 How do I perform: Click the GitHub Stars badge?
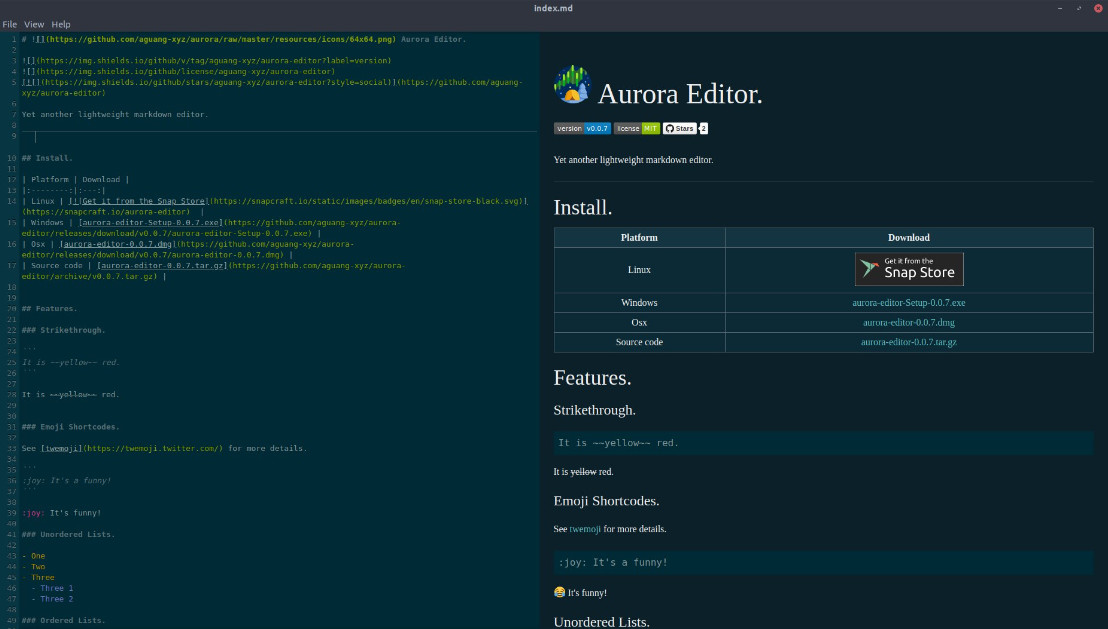pyautogui.click(x=679, y=129)
